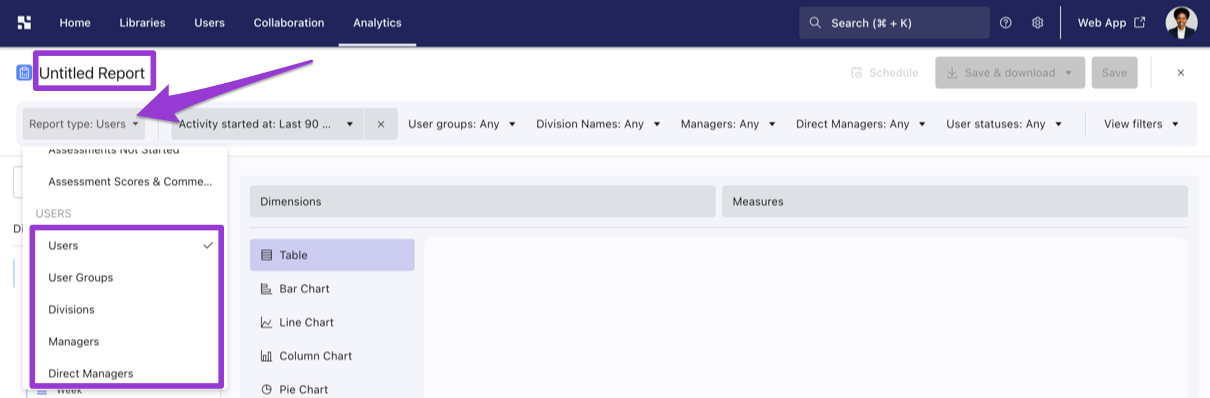
Task: Open the Analytics tab
Action: point(377,23)
